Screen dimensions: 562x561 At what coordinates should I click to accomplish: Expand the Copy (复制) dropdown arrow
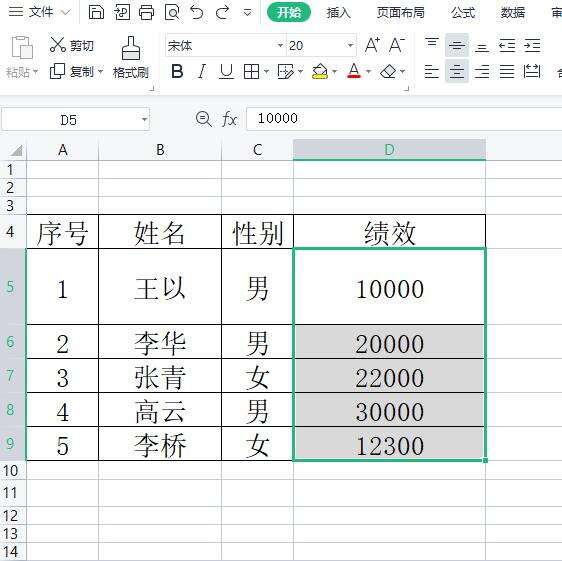[100, 72]
